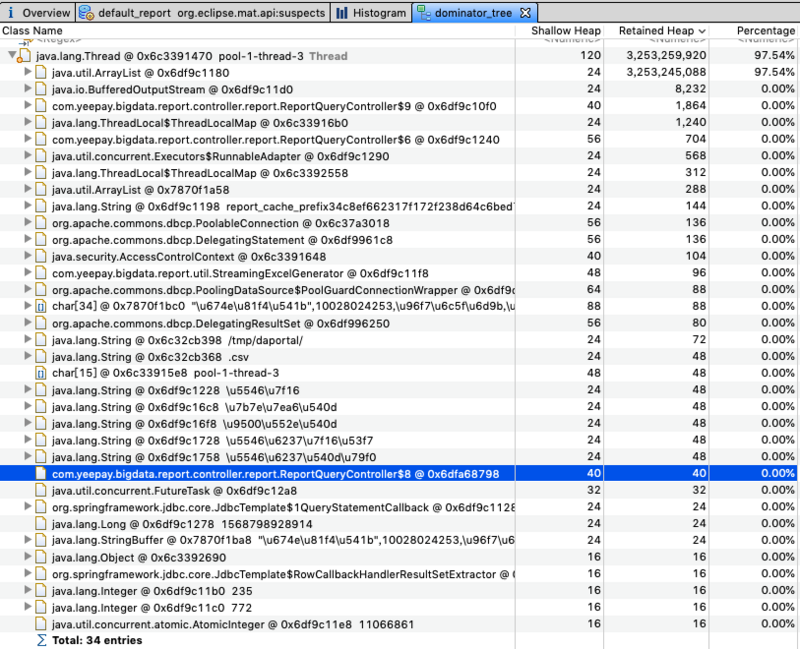Expand the ReportQueryController$6 node

pos(28,139)
